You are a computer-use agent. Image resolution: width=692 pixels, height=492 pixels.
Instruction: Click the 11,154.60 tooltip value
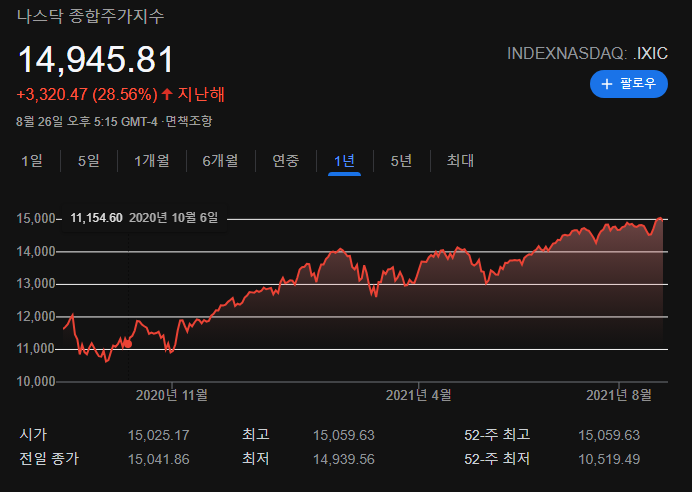click(x=96, y=218)
